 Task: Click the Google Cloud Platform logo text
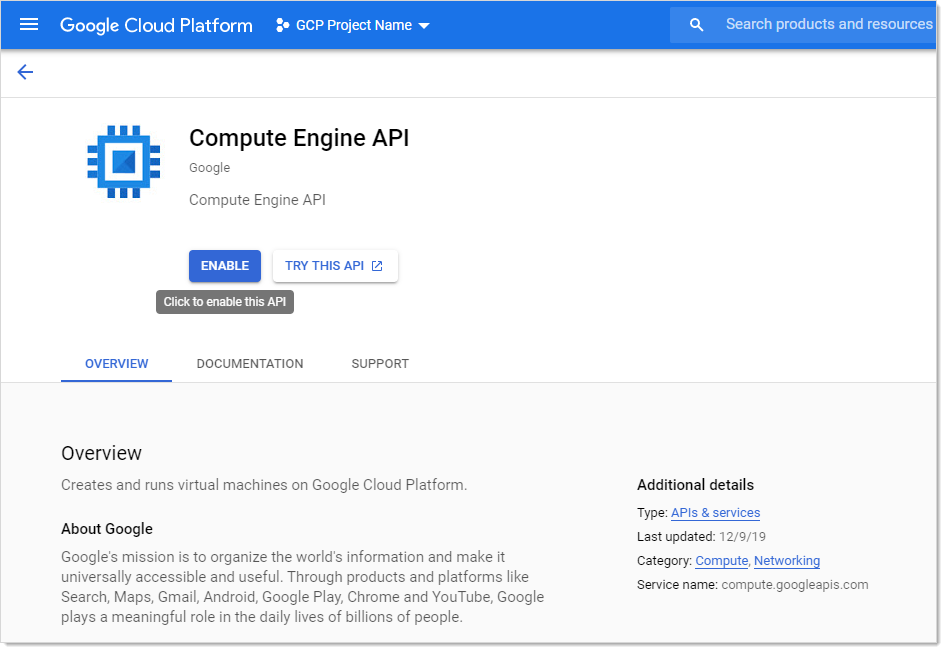tap(156, 25)
